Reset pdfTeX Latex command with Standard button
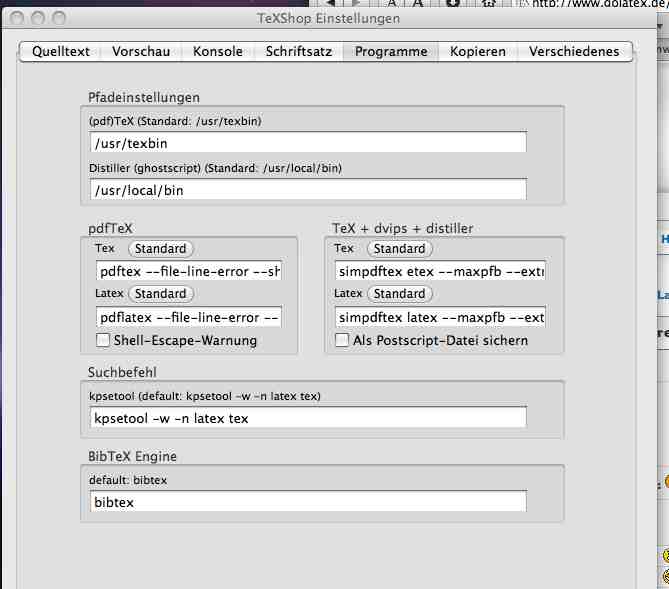669x589 pixels. point(160,294)
